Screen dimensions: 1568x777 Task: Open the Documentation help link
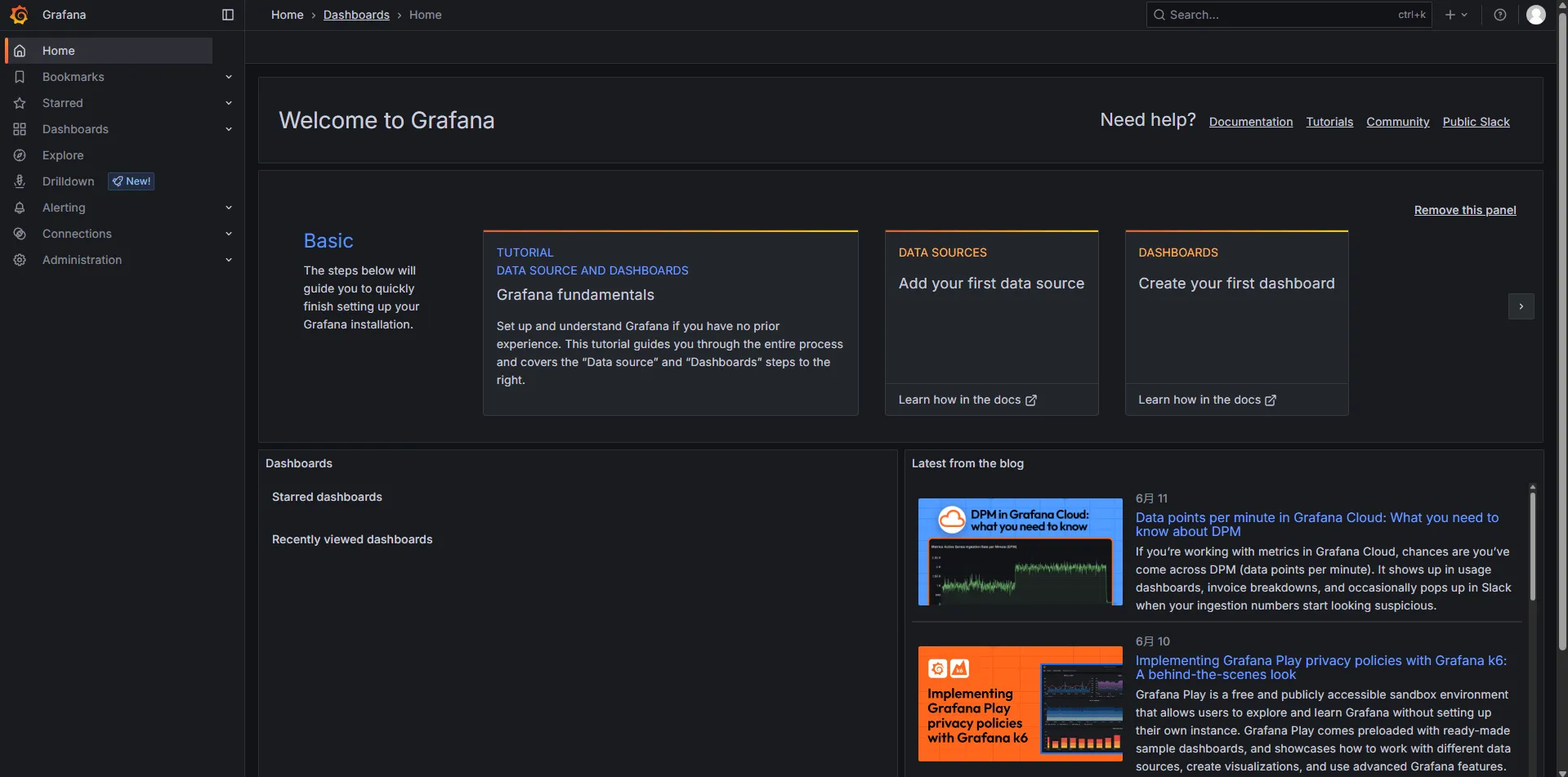click(x=1251, y=122)
